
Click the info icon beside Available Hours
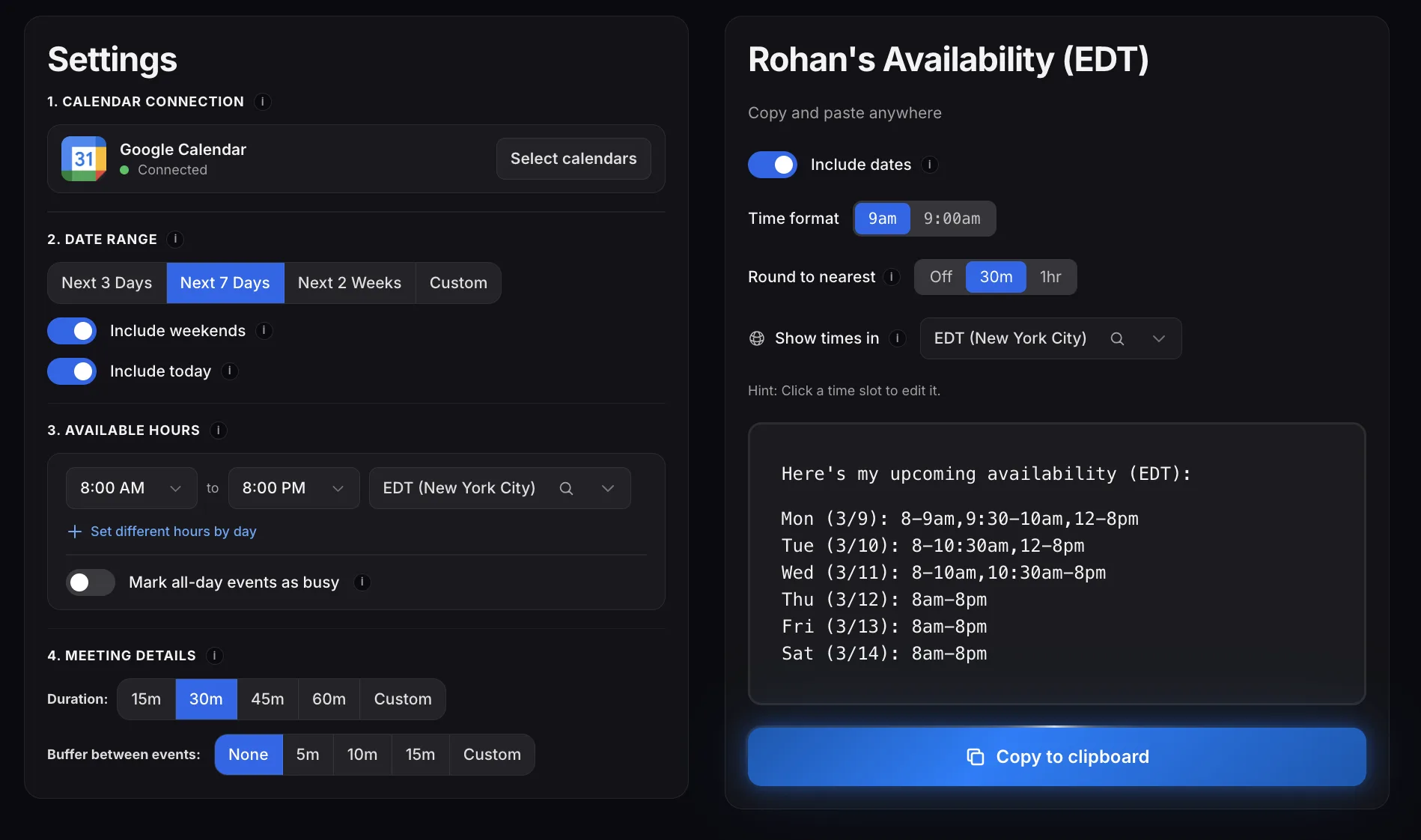click(x=218, y=430)
